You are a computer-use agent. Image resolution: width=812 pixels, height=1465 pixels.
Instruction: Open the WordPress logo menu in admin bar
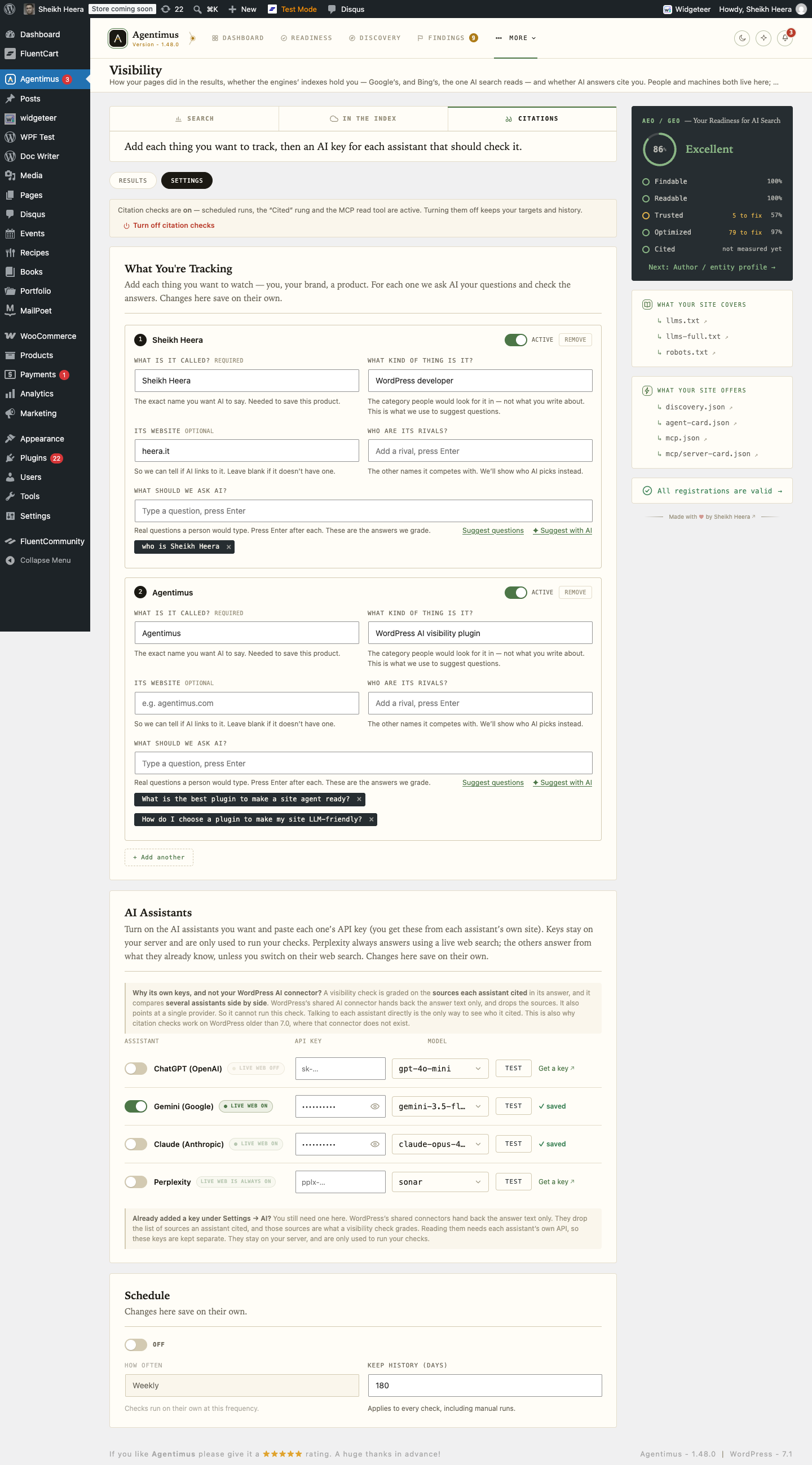(10, 9)
